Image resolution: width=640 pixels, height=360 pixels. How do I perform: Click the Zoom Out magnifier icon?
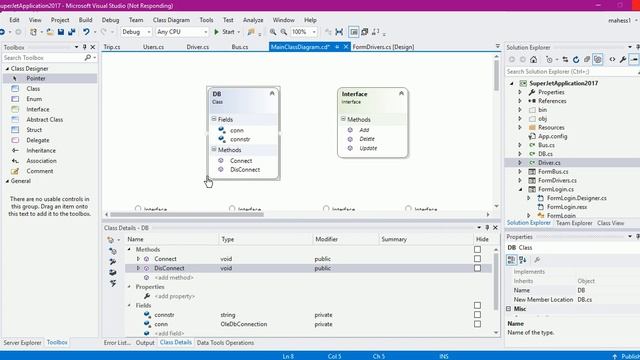click(x=284, y=32)
